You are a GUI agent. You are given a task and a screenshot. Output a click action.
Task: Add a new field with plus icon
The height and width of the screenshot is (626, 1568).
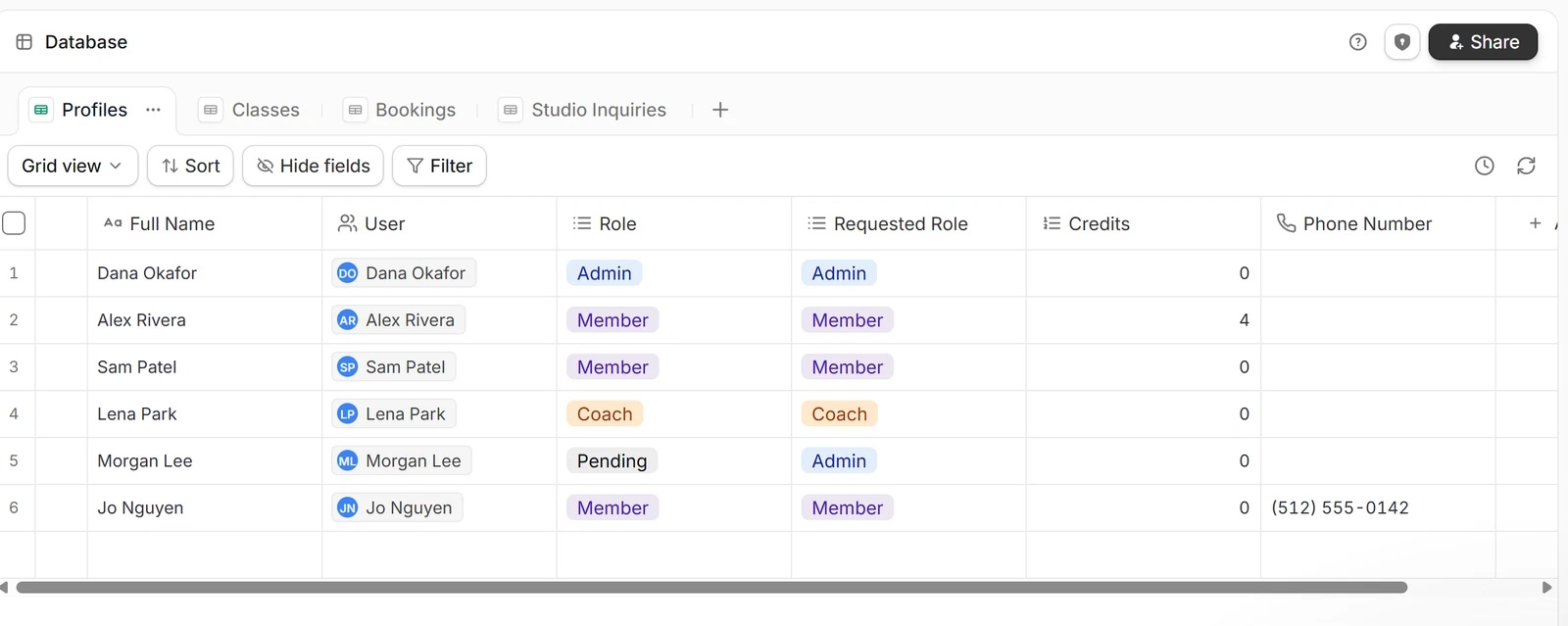pyautogui.click(x=1535, y=223)
